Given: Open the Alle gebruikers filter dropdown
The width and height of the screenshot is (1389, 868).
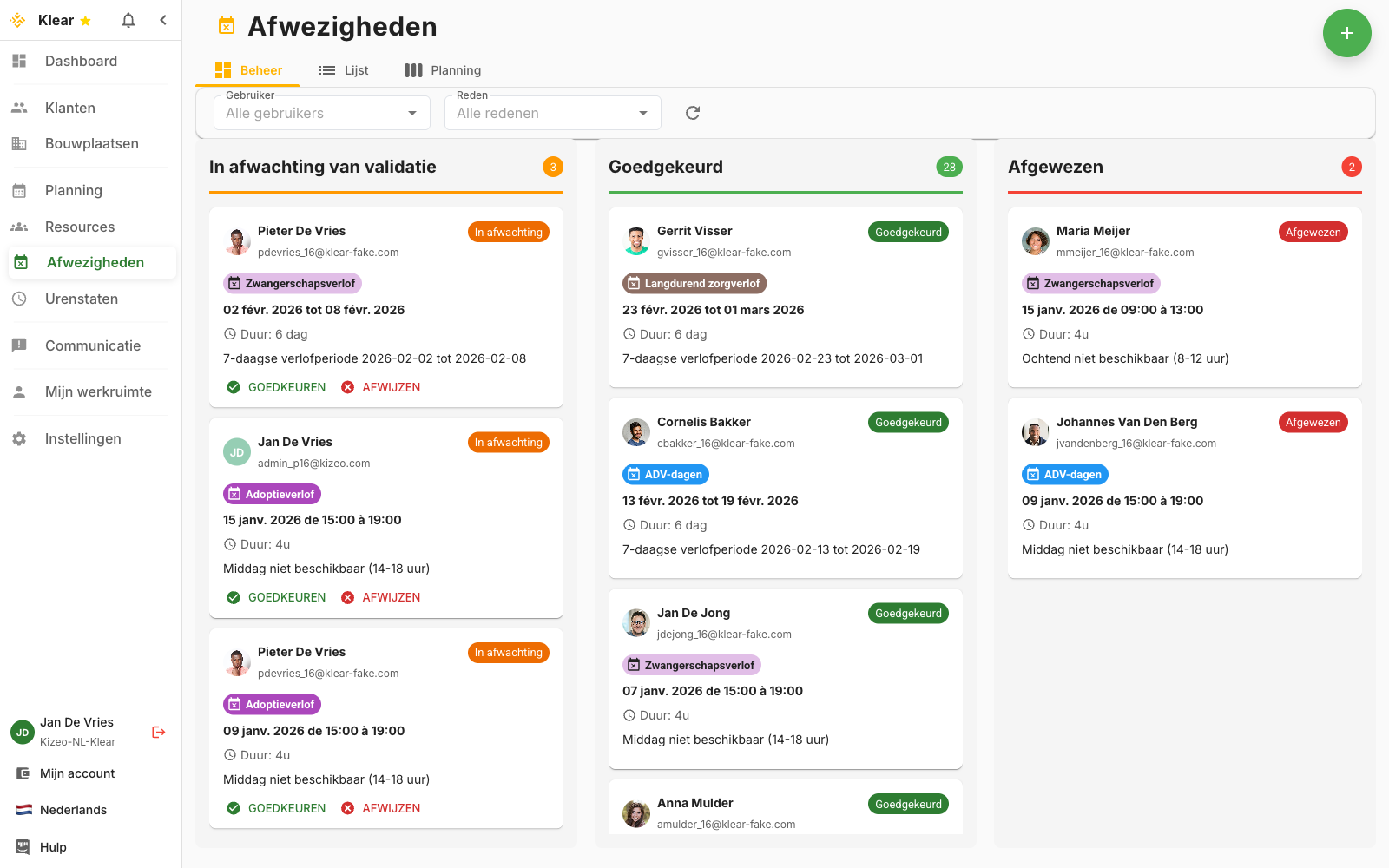Looking at the screenshot, I should (x=321, y=113).
